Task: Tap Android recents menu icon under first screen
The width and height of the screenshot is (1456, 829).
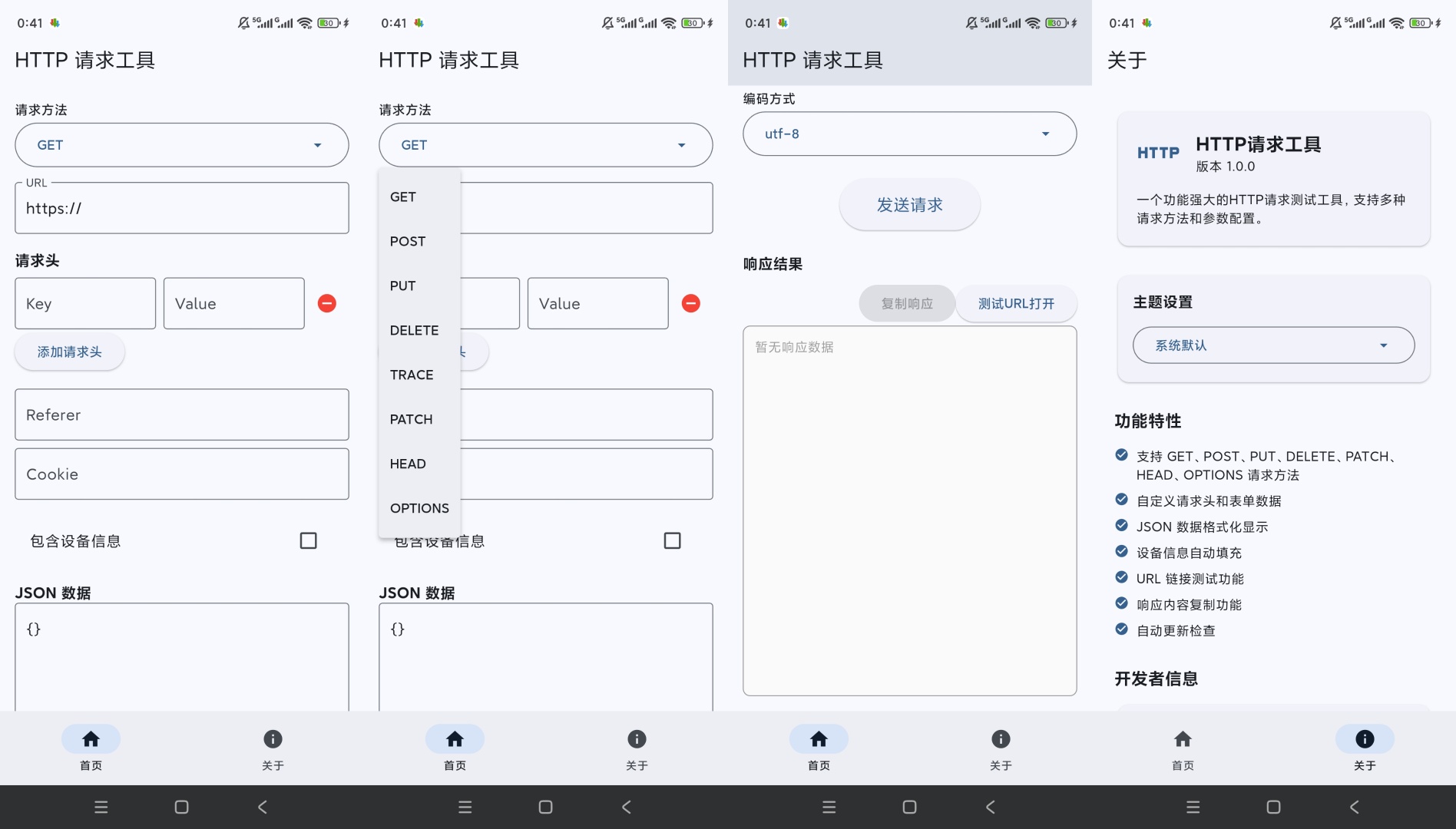Action: point(101,807)
